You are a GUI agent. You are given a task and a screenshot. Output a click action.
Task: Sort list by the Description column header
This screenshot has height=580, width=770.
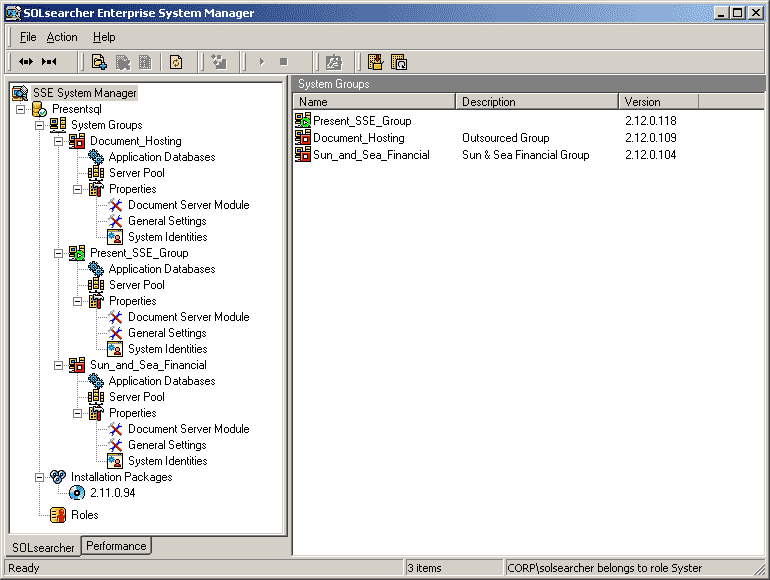pos(537,102)
